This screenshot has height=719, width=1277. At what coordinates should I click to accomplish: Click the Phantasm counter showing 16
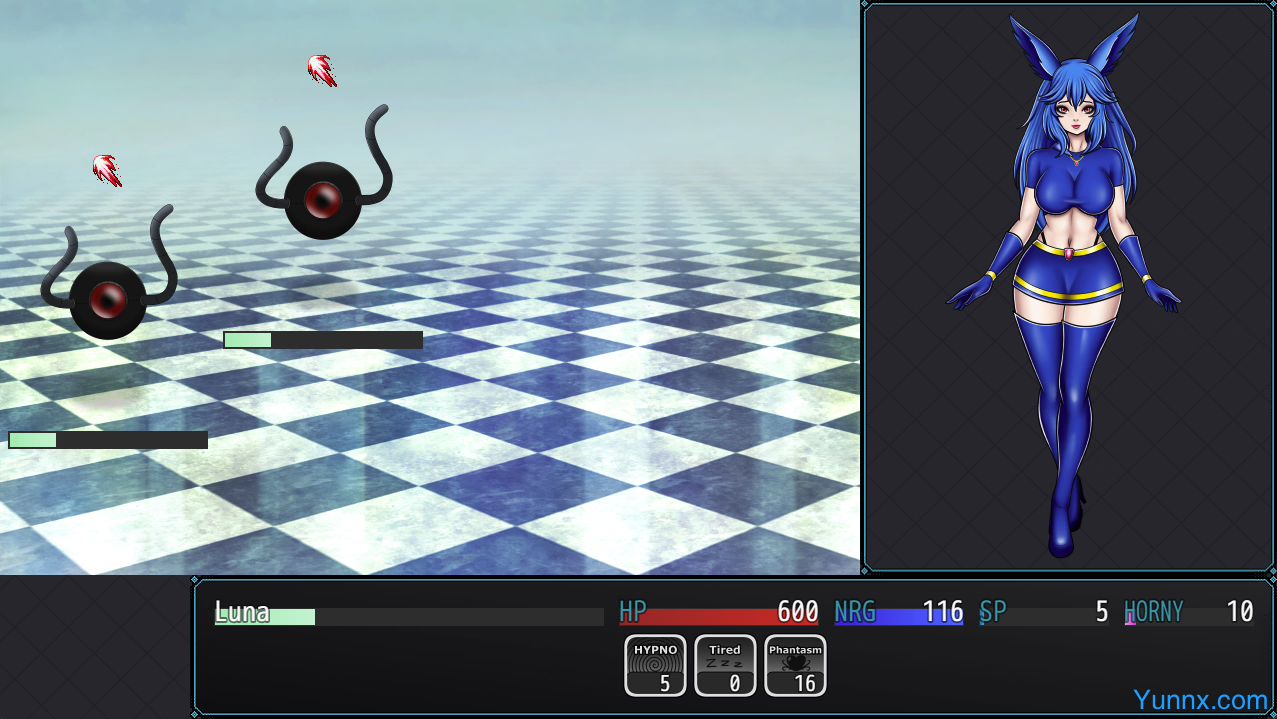click(805, 683)
